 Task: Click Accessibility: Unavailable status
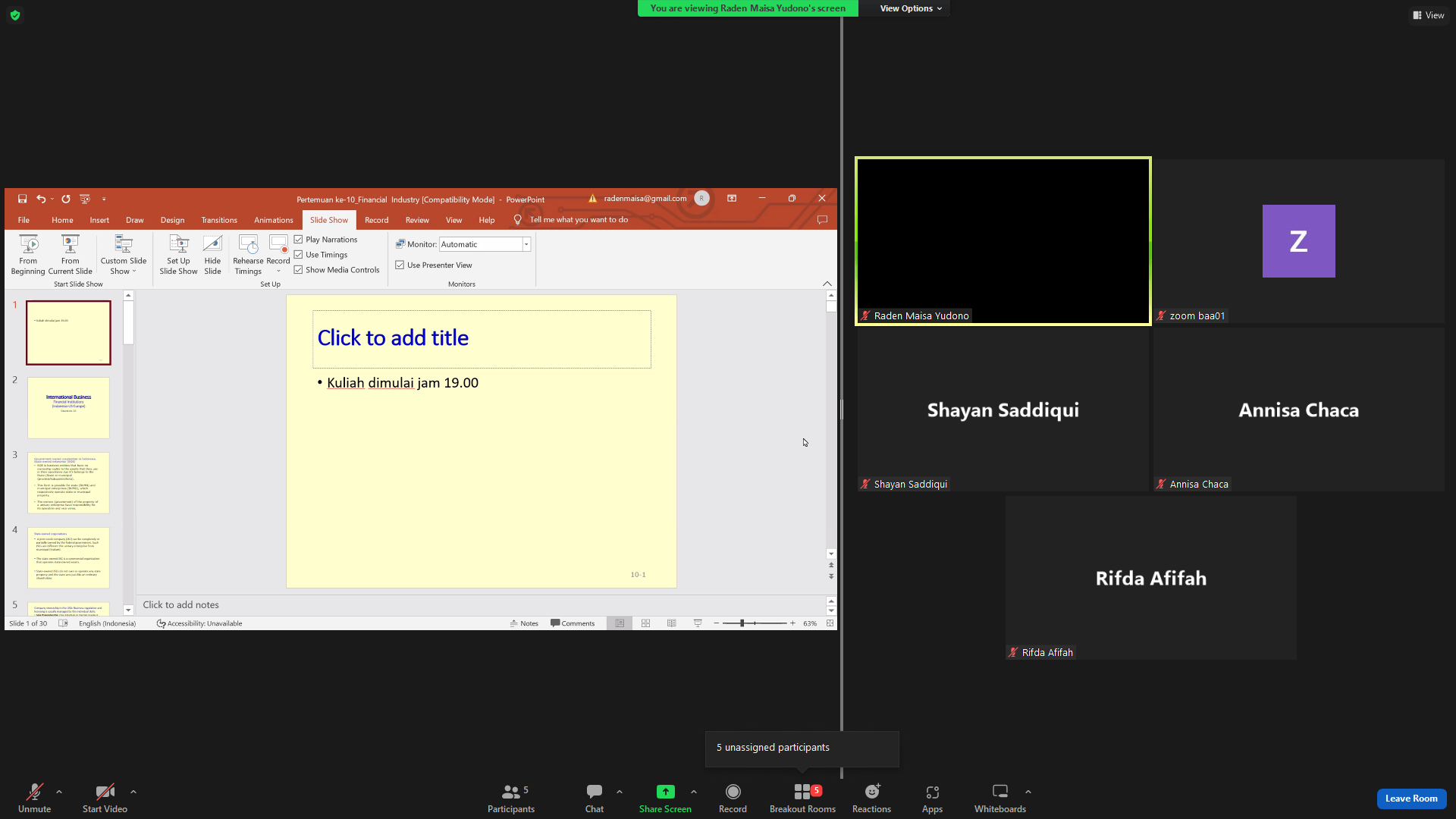pyautogui.click(x=199, y=623)
